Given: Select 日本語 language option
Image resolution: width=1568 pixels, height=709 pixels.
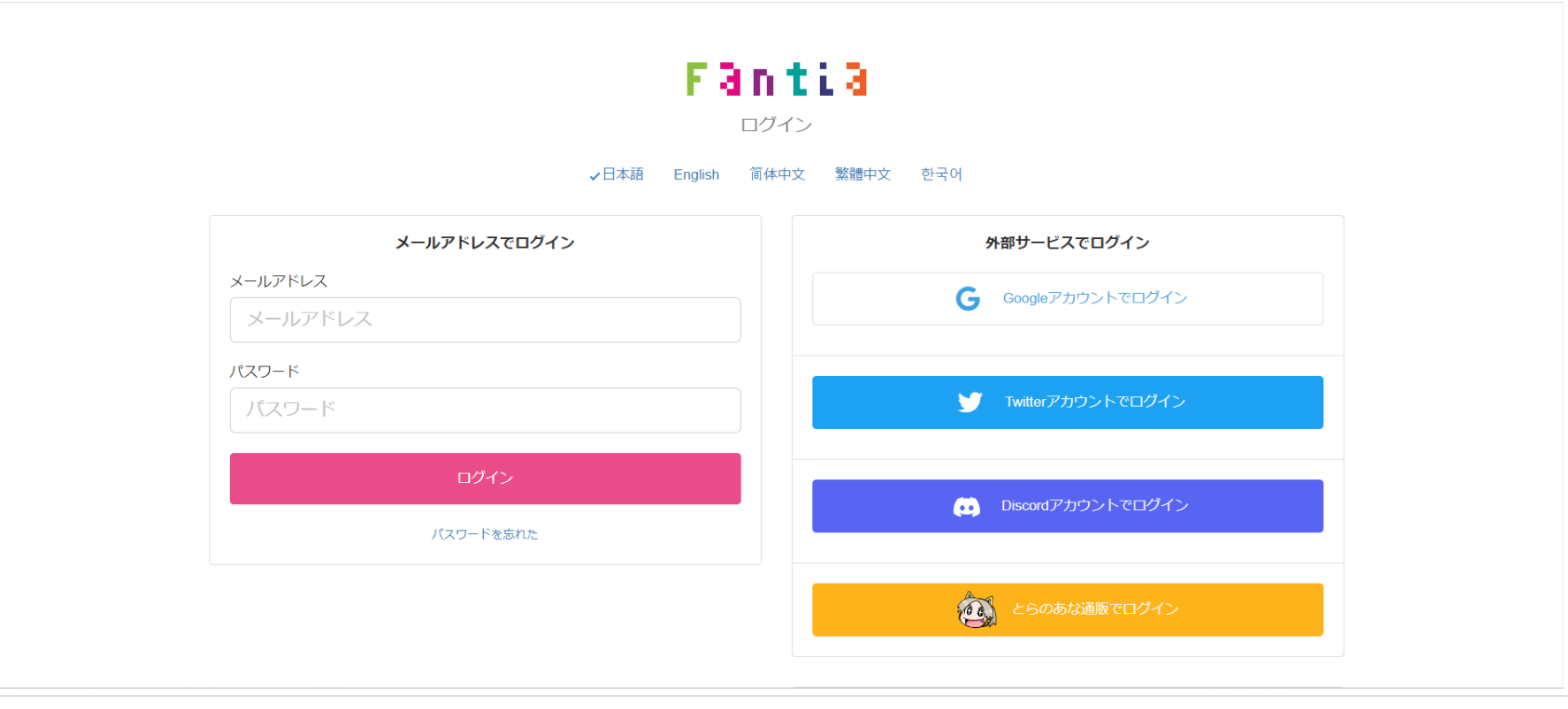Looking at the screenshot, I should [x=617, y=174].
